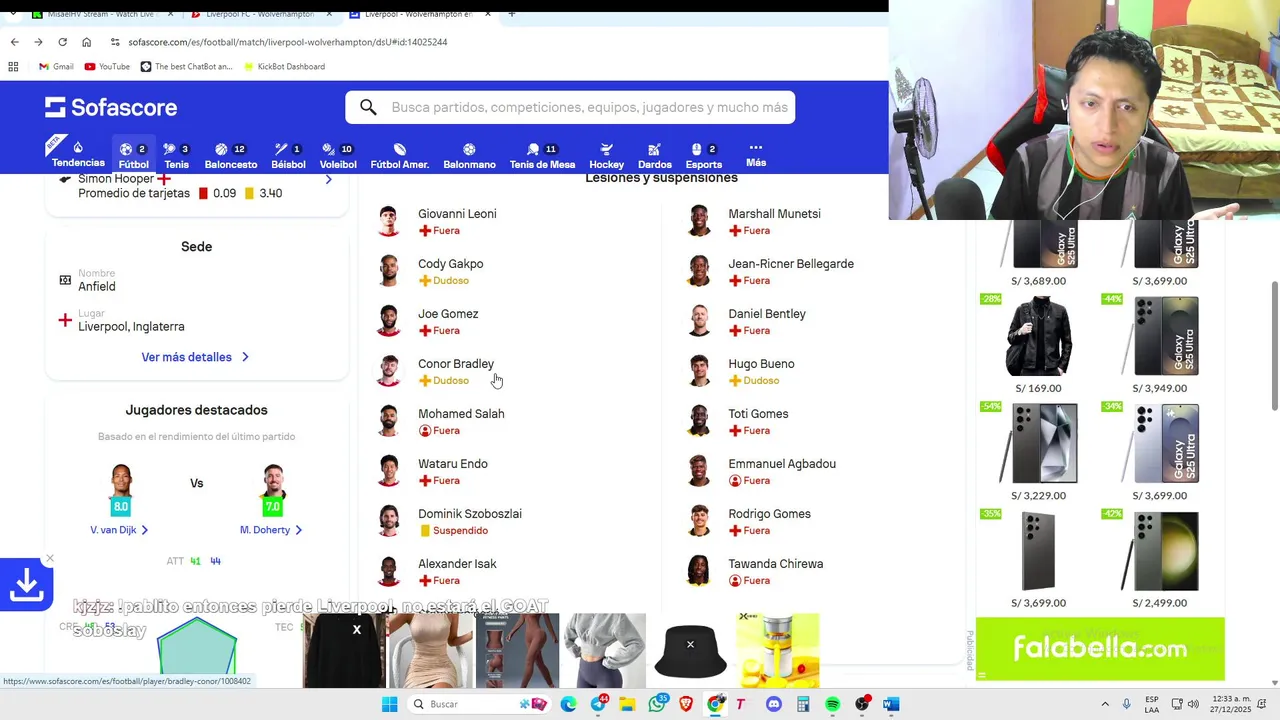Open the Béisbol category
The width and height of the screenshot is (1280, 720).
click(288, 155)
